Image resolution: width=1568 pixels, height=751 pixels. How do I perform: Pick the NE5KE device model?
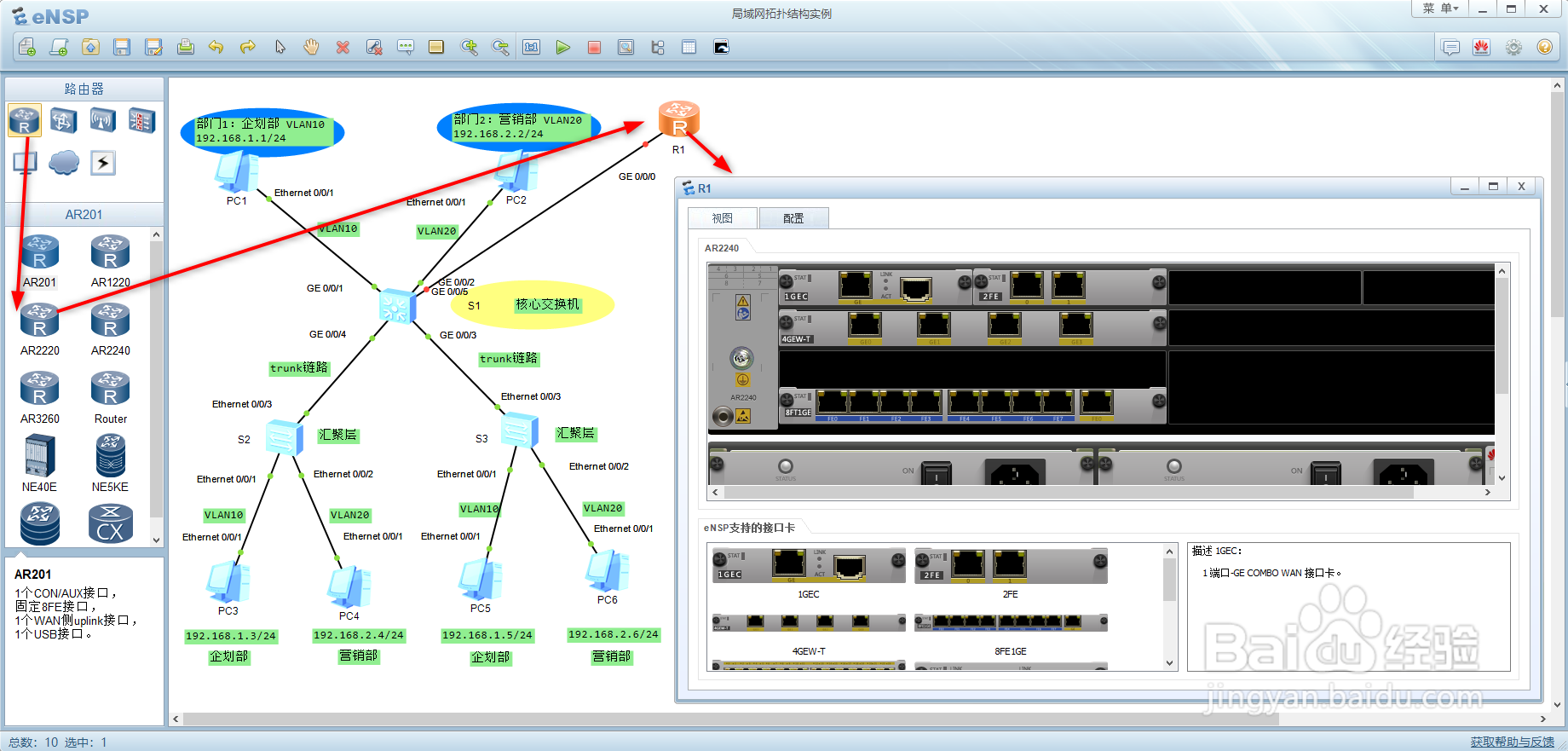click(x=111, y=464)
